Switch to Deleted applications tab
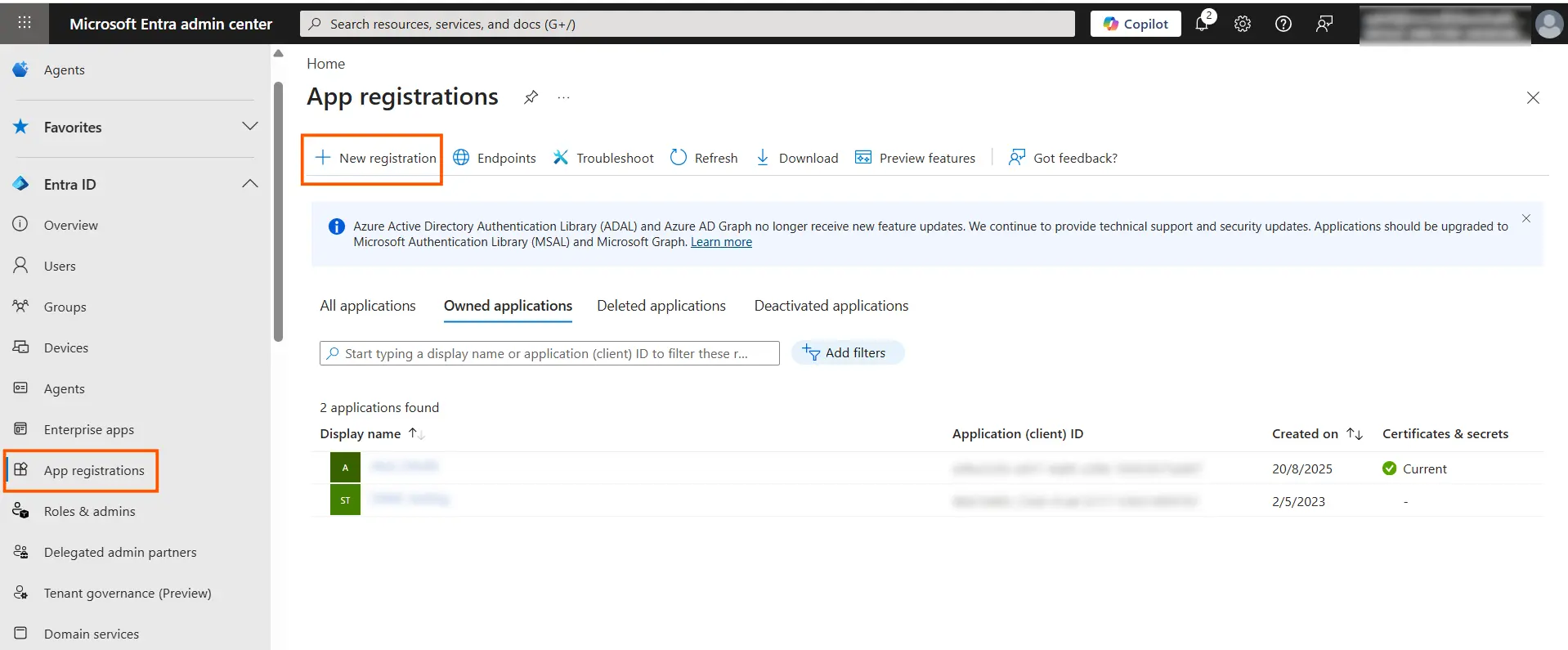 pyautogui.click(x=661, y=306)
